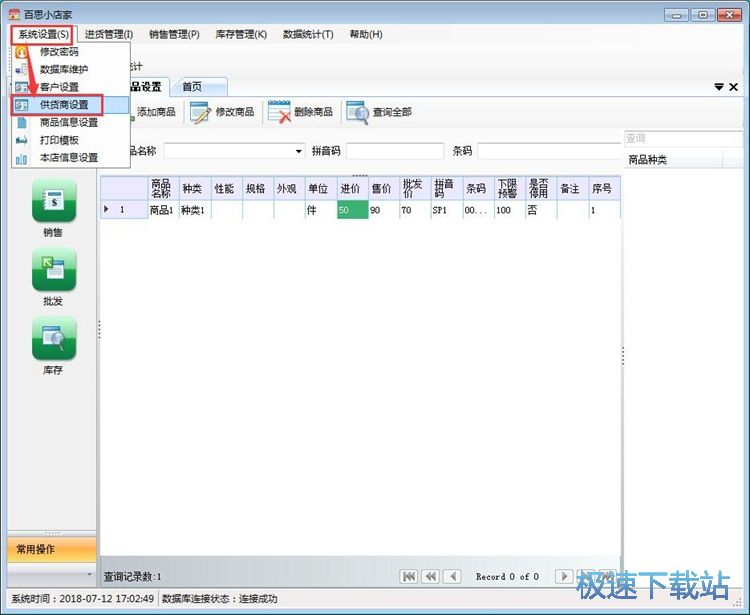The image size is (750, 615).
Task: Select 下限预警 cell 100
Action: tap(509, 210)
